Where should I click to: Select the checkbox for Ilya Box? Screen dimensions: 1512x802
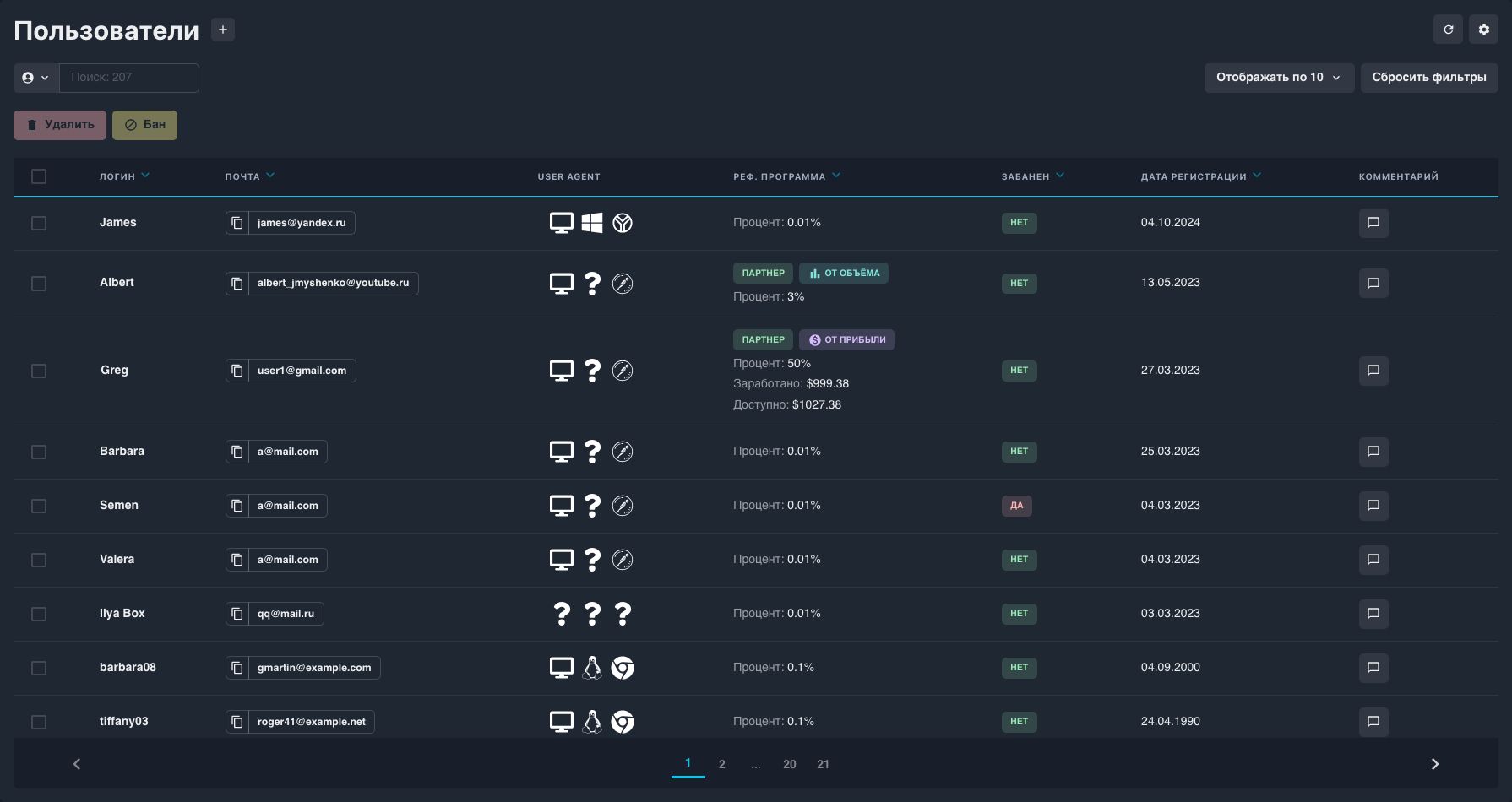pyautogui.click(x=39, y=614)
